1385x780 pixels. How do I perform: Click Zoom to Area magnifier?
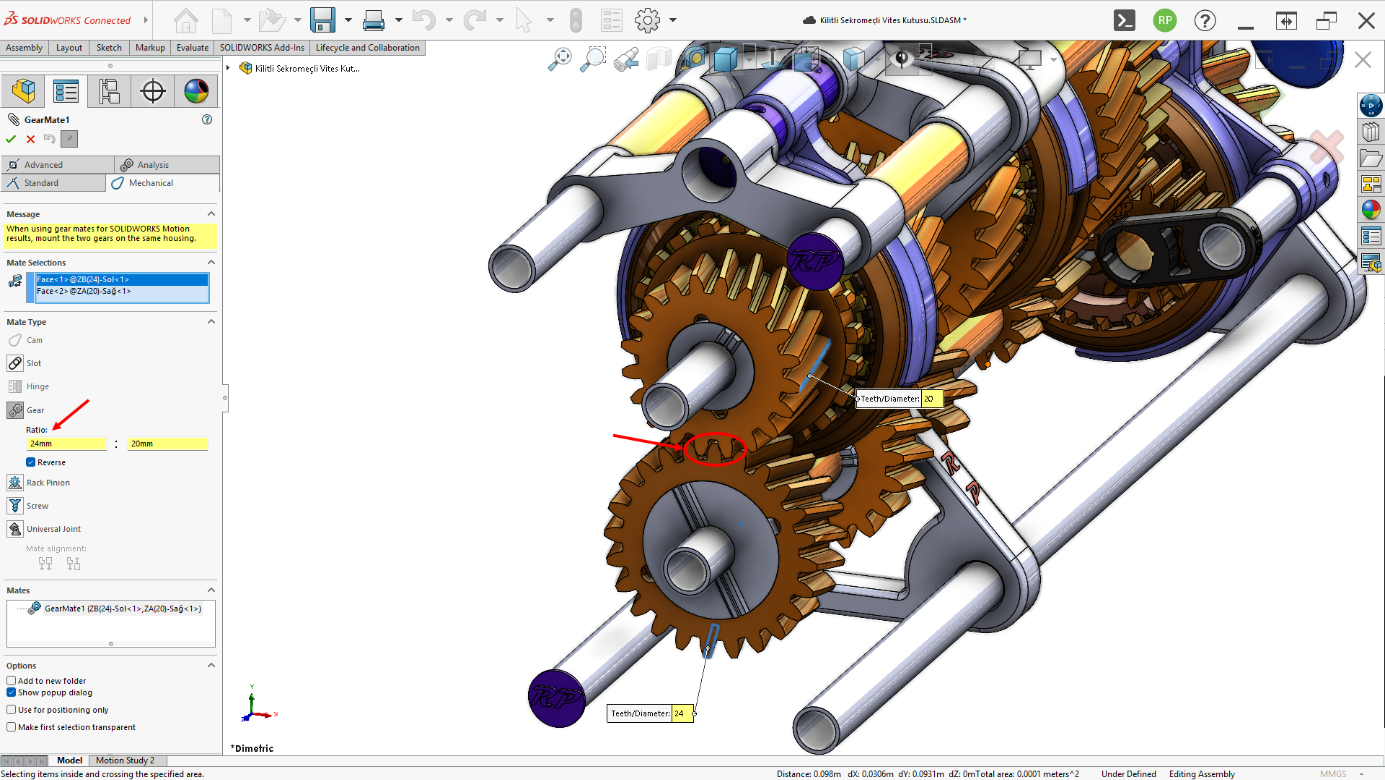tap(593, 60)
